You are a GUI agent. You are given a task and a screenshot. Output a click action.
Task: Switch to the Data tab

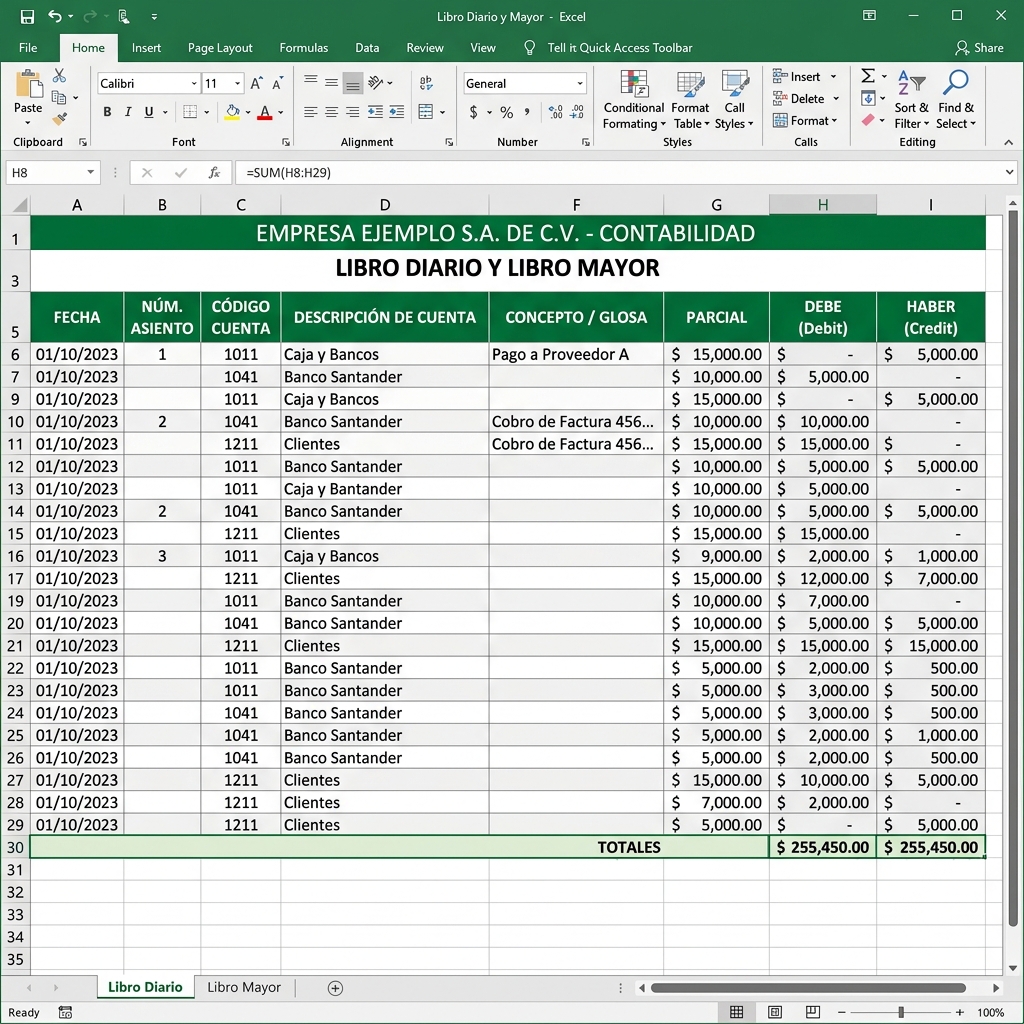[x=367, y=48]
